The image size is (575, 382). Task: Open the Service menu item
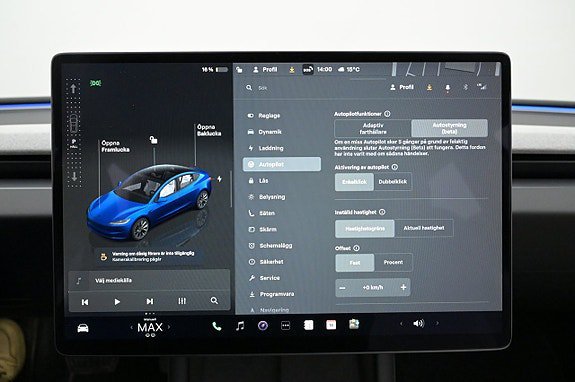[264, 278]
